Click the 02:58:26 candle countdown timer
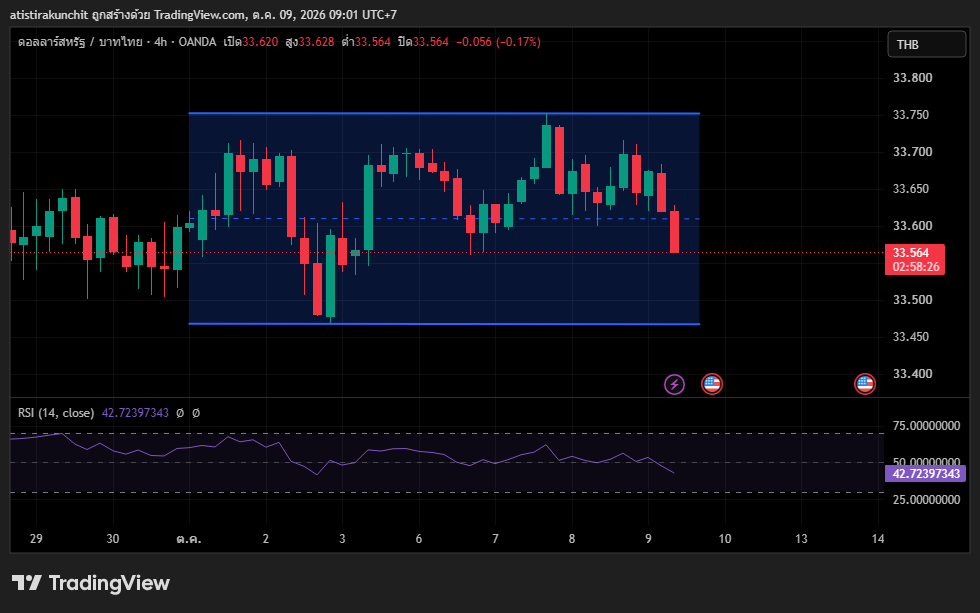Screen dimensions: 980x613 pyautogui.click(x=916, y=267)
